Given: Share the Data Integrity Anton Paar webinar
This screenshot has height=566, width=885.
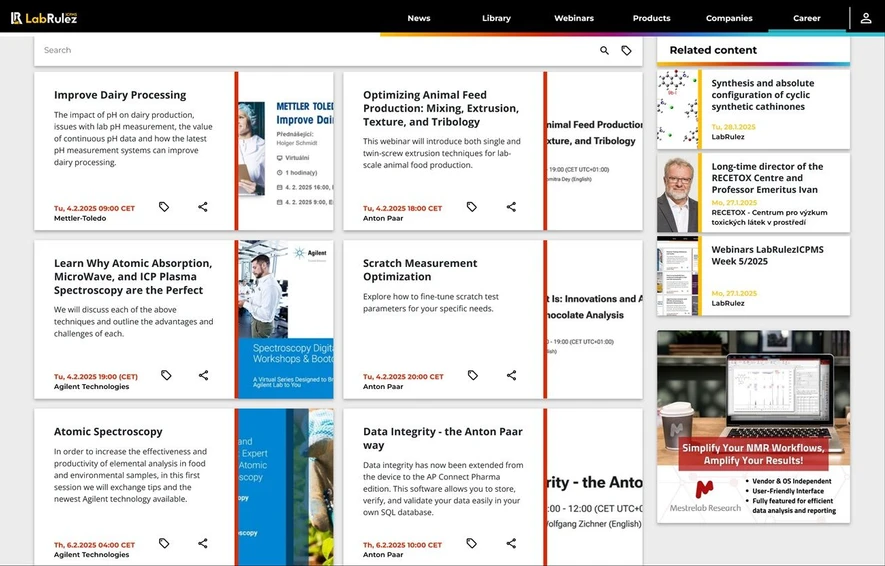Looking at the screenshot, I should pyautogui.click(x=511, y=543).
